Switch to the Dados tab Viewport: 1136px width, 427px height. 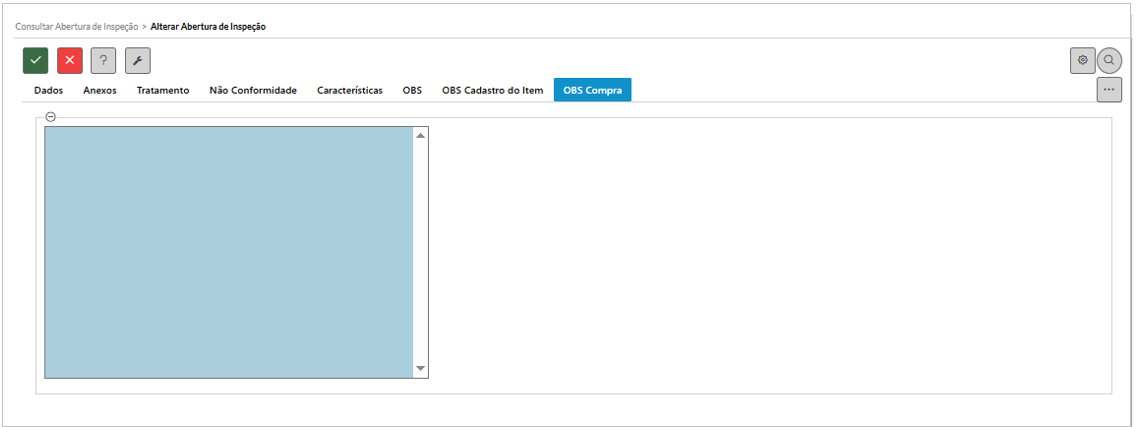(x=48, y=90)
